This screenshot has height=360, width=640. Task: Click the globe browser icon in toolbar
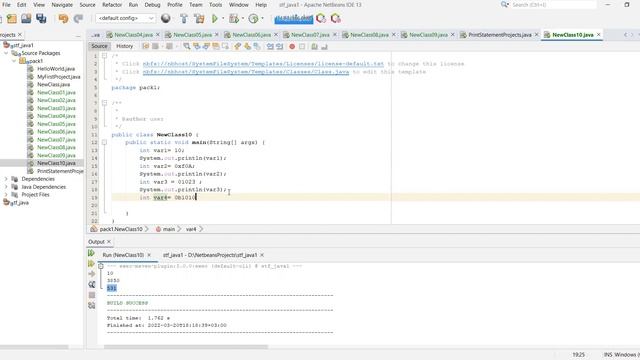(x=166, y=18)
